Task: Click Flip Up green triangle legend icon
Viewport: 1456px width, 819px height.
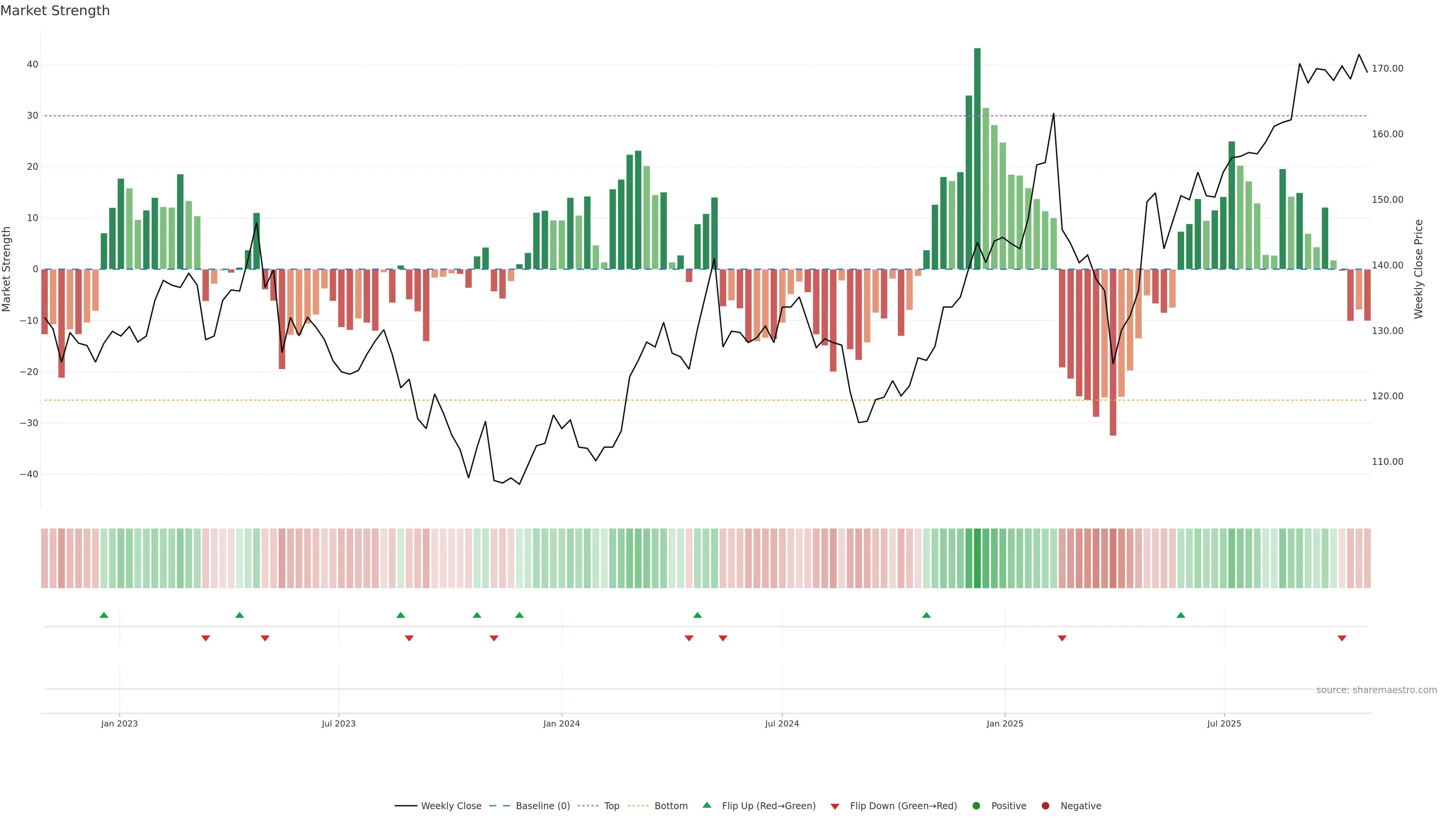Action: pos(706,805)
